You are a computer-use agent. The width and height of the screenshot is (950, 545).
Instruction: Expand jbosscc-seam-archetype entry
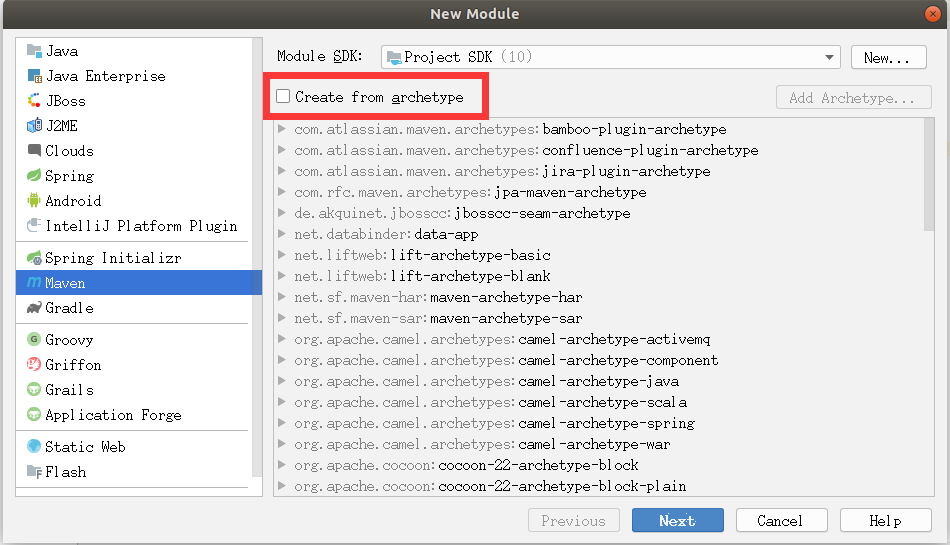tap(282, 213)
